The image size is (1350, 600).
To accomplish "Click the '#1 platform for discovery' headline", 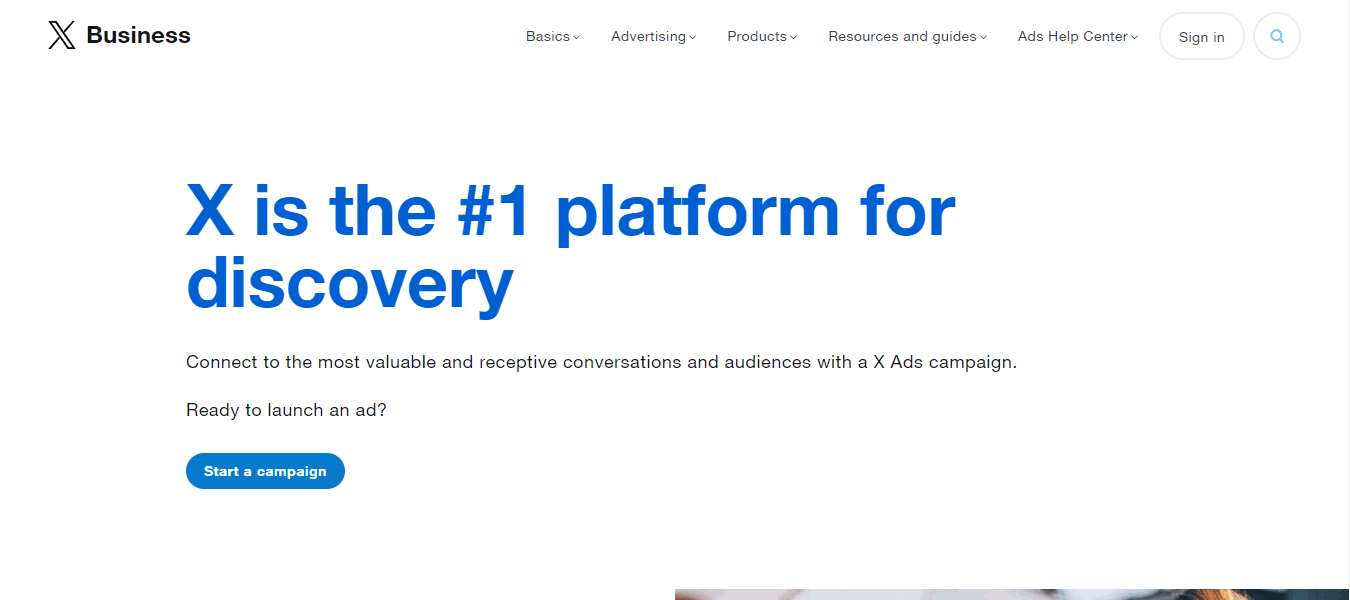I will [x=570, y=247].
